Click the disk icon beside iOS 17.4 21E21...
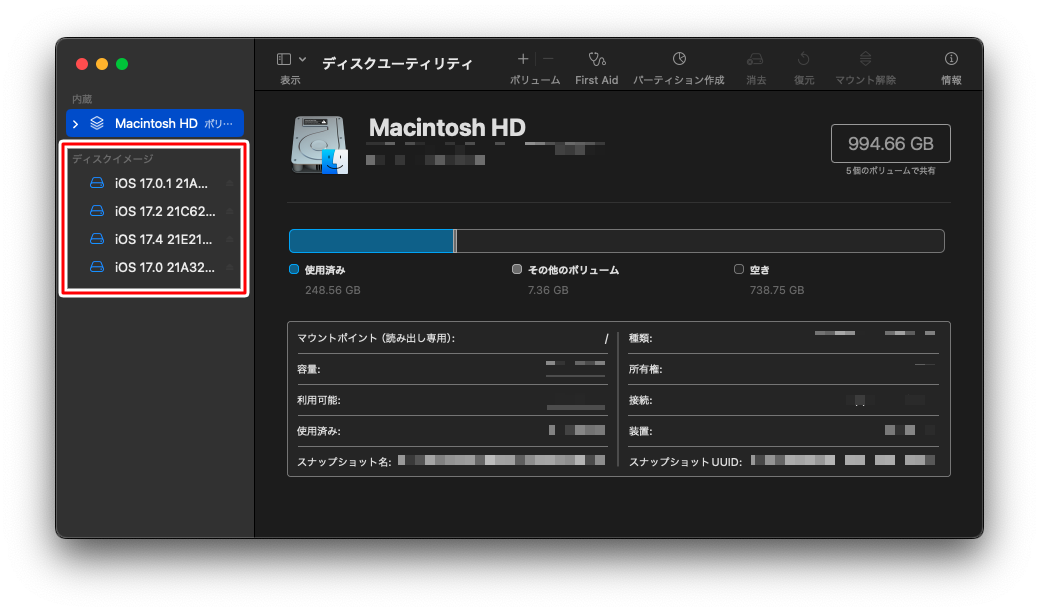Screen dimensions: 1039x612 coord(97,238)
